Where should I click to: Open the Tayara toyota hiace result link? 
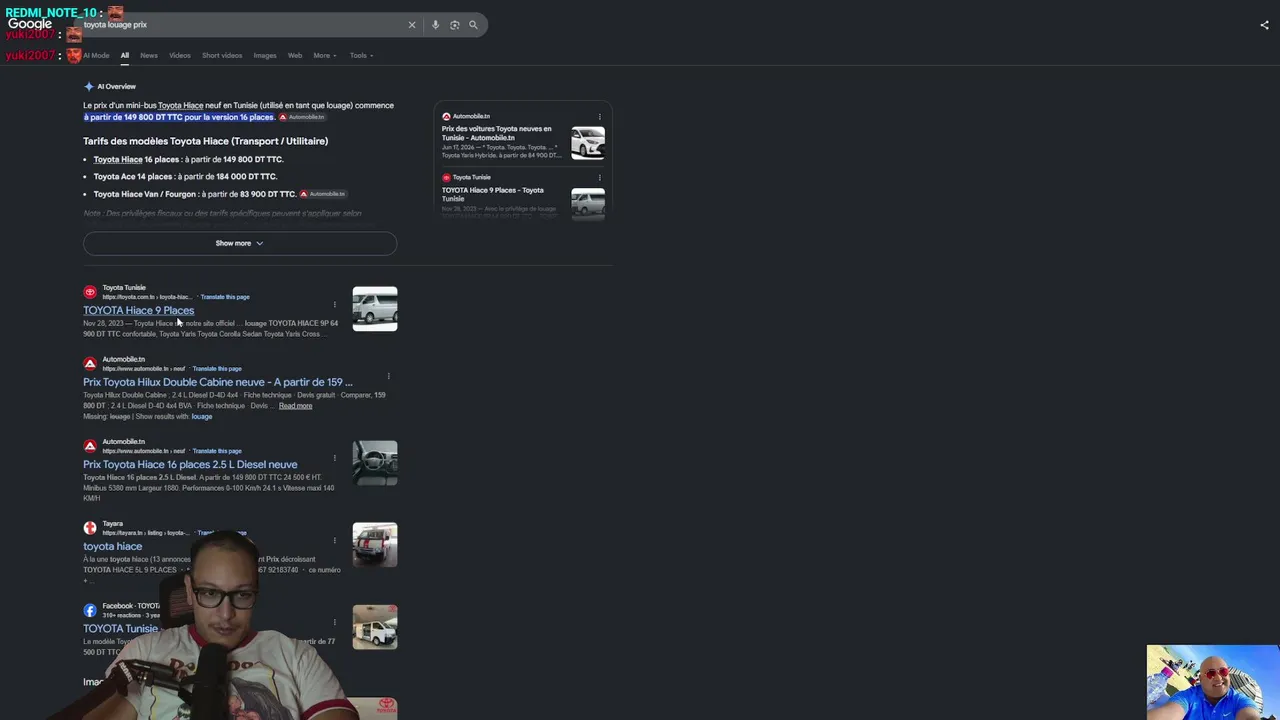(113, 547)
